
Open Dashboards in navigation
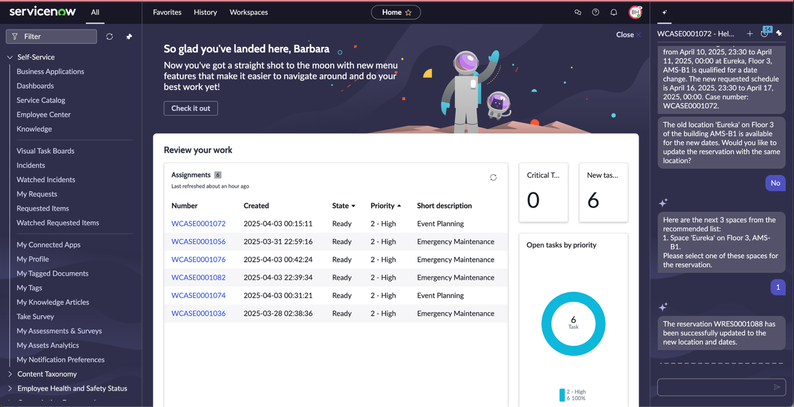(35, 86)
